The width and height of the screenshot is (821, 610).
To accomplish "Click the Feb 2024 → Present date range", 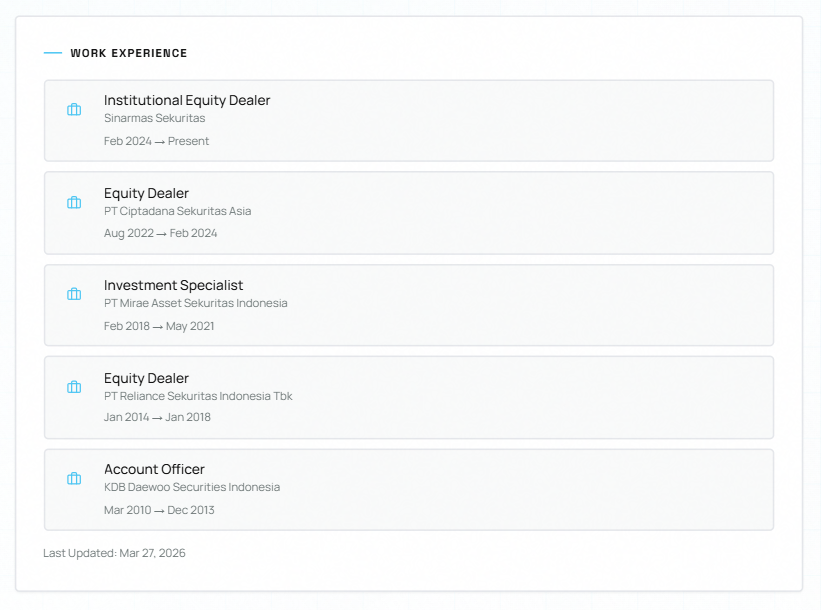I will pos(156,141).
